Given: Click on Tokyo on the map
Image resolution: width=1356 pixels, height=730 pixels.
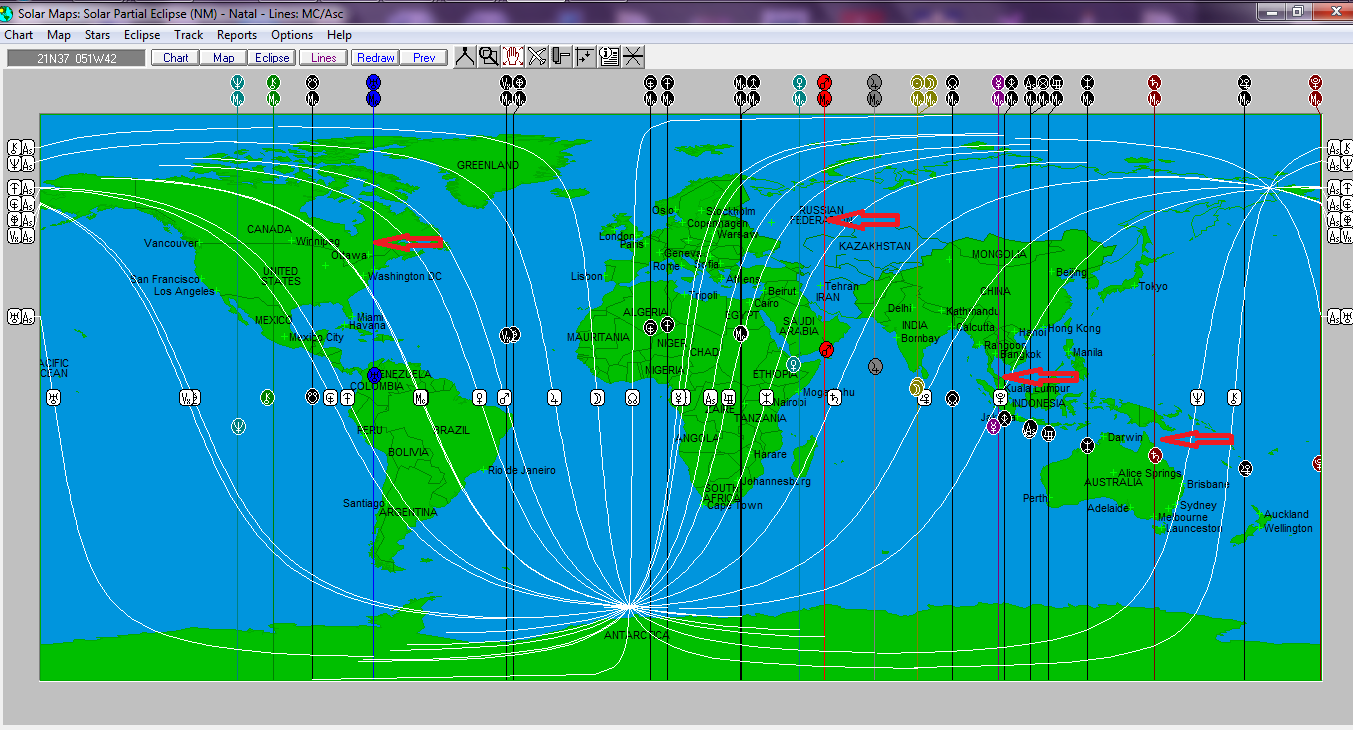Looking at the screenshot, I should pyautogui.click(x=1152, y=287).
